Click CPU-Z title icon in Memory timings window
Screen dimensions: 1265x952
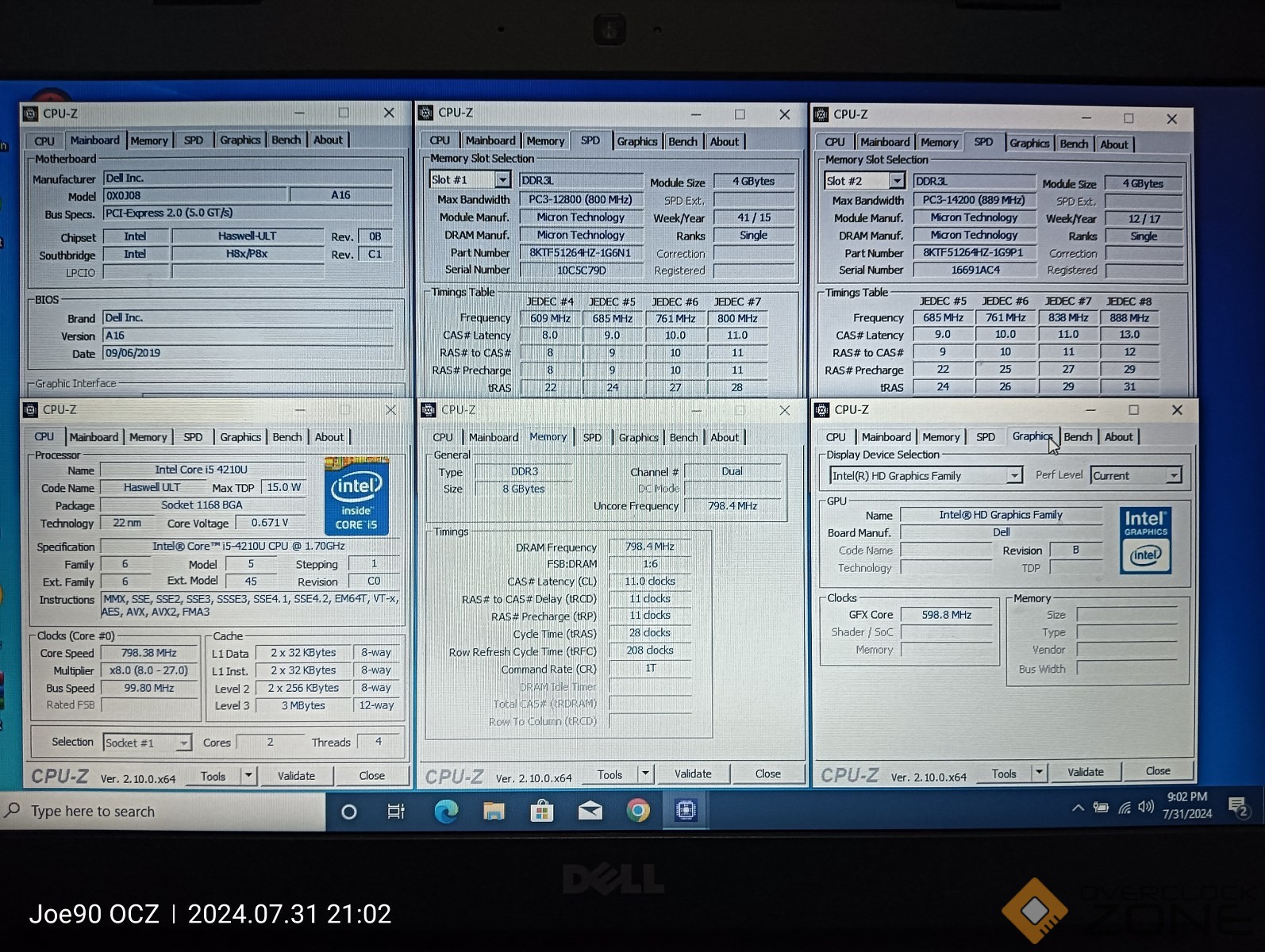pyautogui.click(x=429, y=409)
